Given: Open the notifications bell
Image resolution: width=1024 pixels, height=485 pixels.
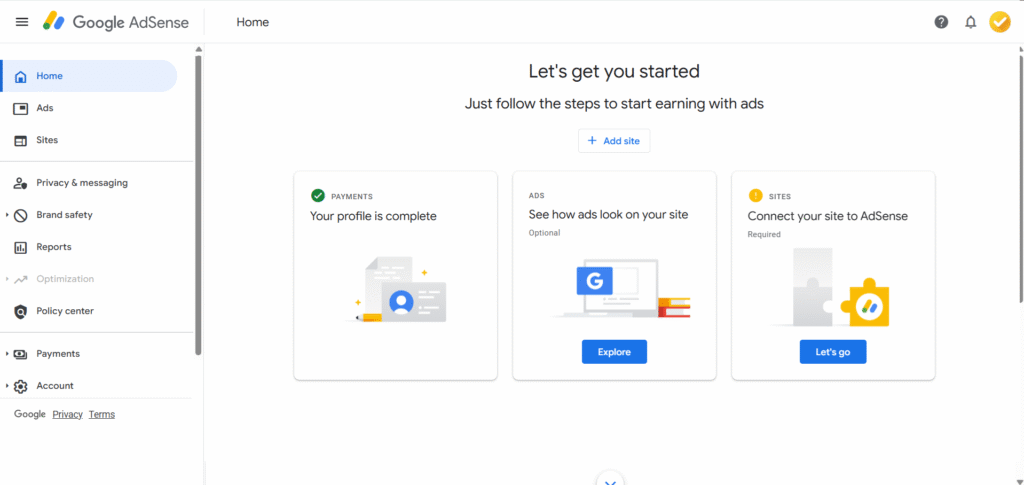Looking at the screenshot, I should pos(970,22).
